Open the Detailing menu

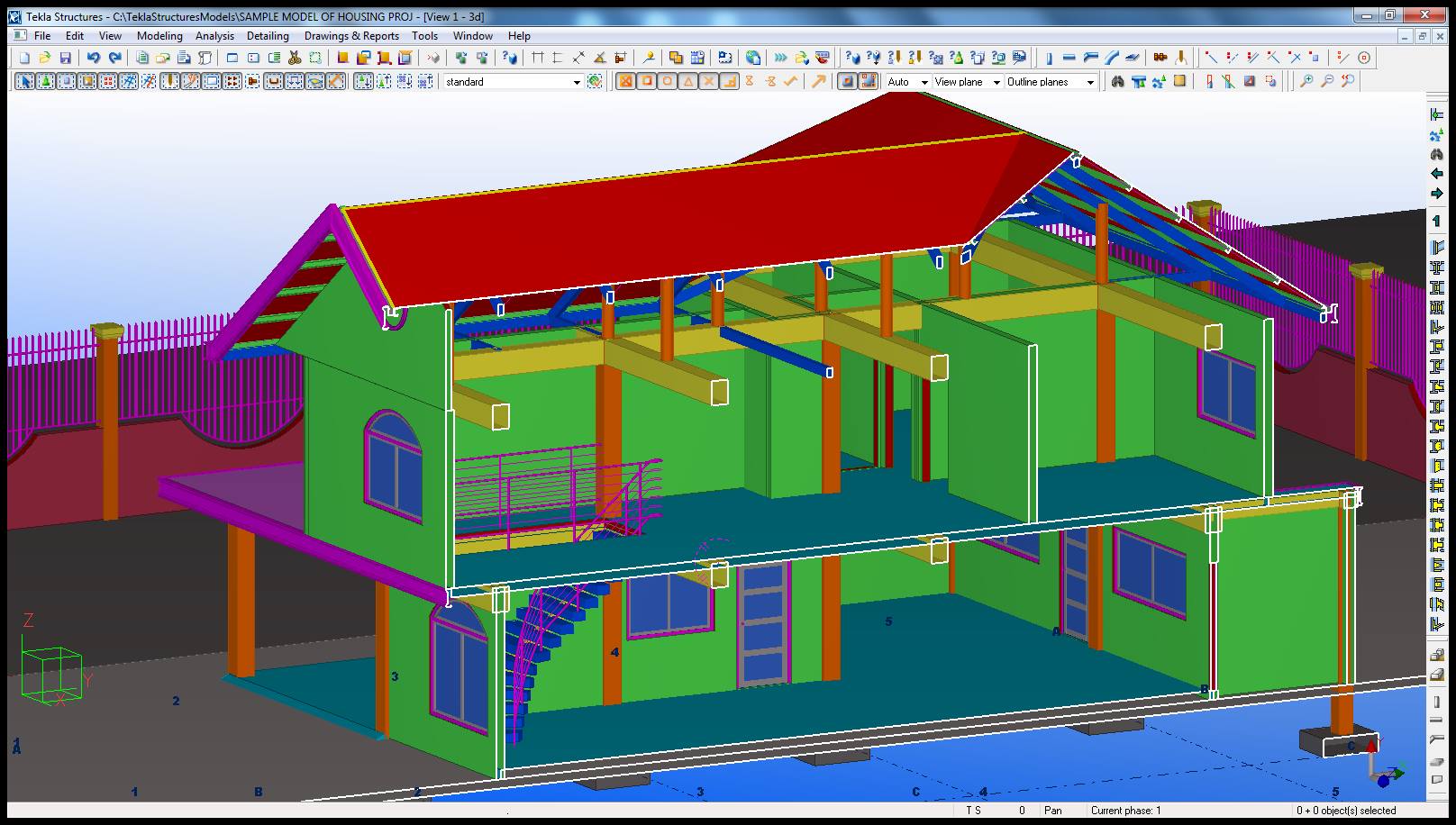pyautogui.click(x=268, y=36)
